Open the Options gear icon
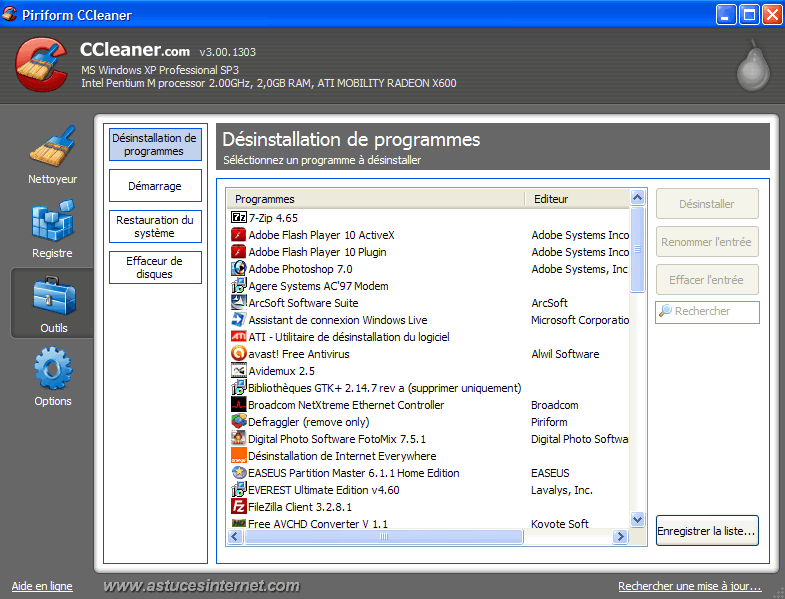The width and height of the screenshot is (785, 599). [x=53, y=369]
